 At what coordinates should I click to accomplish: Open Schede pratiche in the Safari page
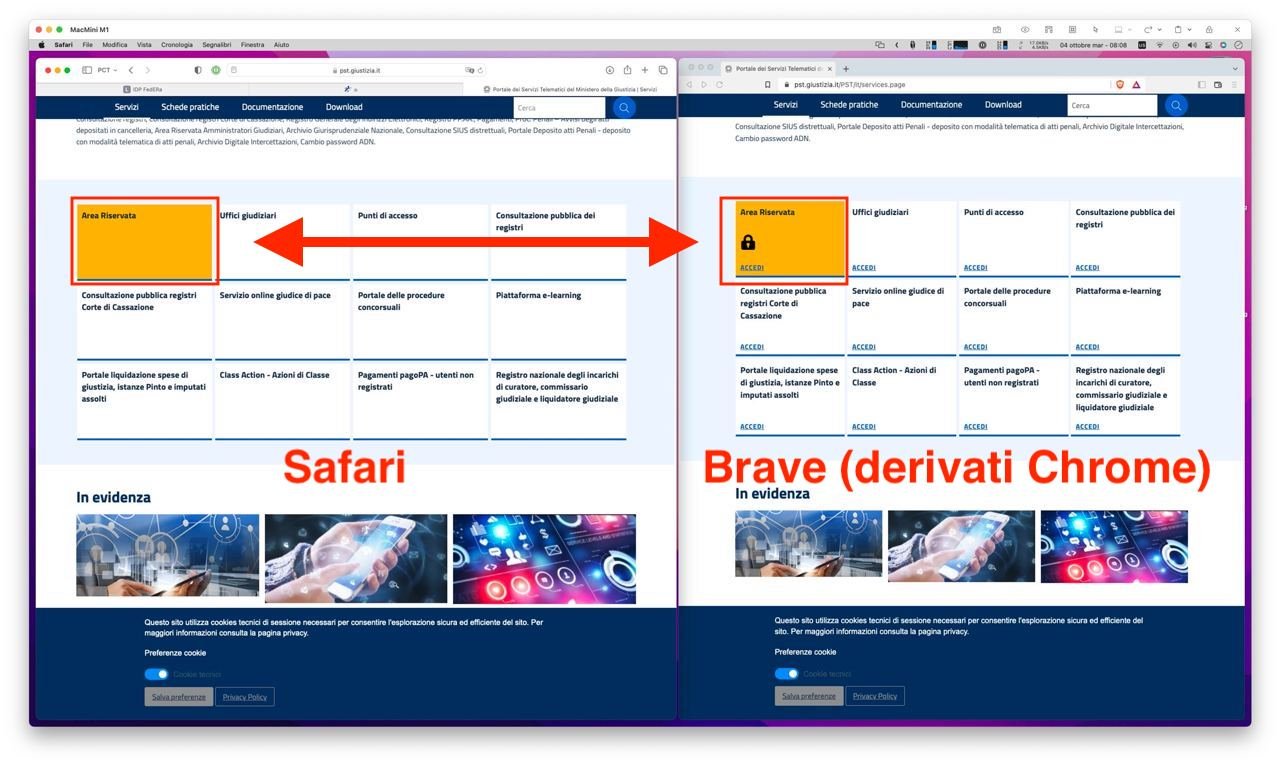click(190, 107)
